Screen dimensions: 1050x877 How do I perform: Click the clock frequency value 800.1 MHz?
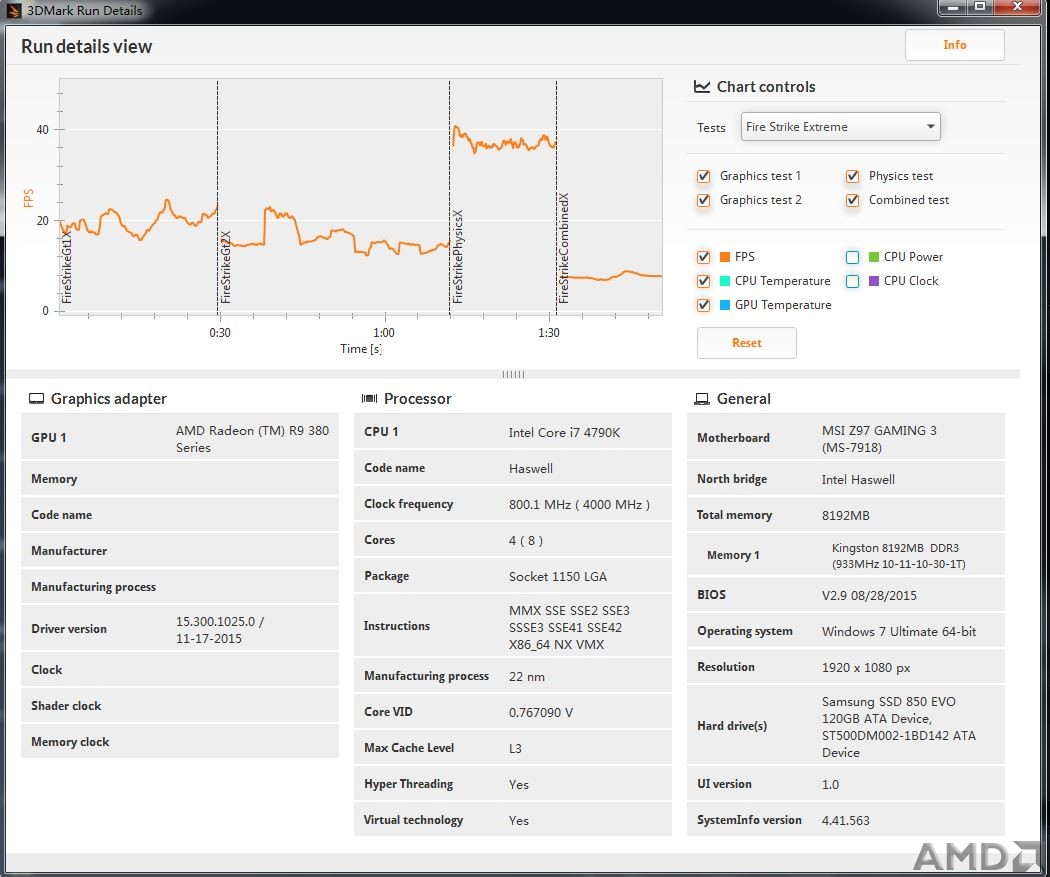pyautogui.click(x=579, y=505)
